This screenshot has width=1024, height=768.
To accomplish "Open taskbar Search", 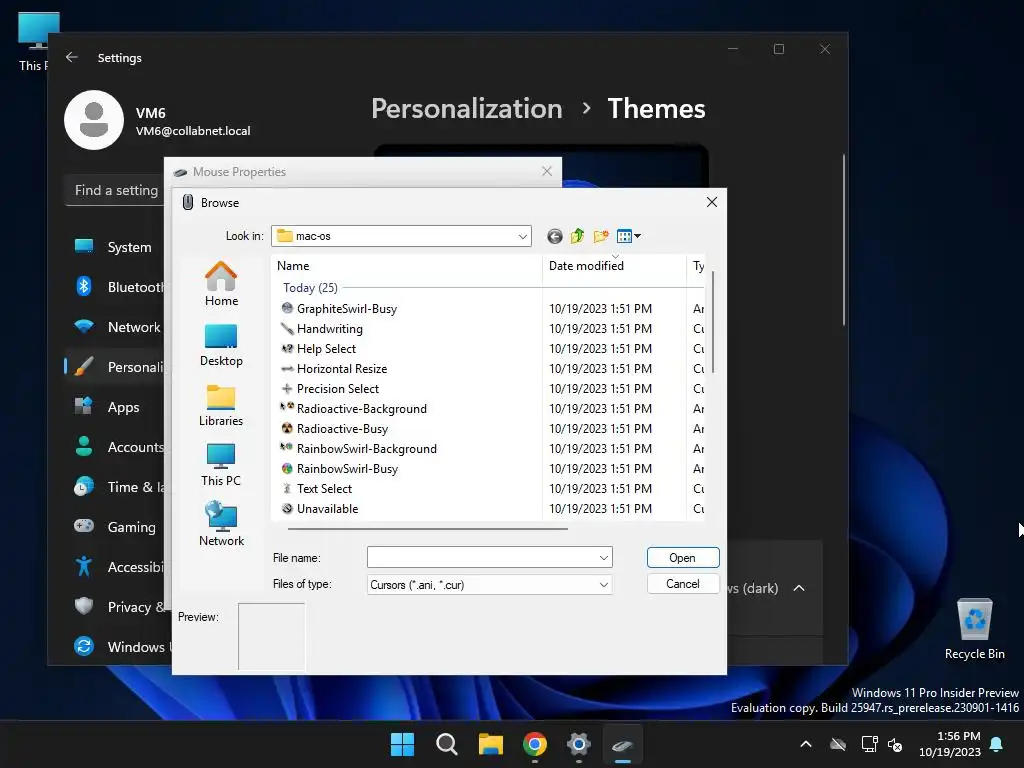I will (447, 744).
